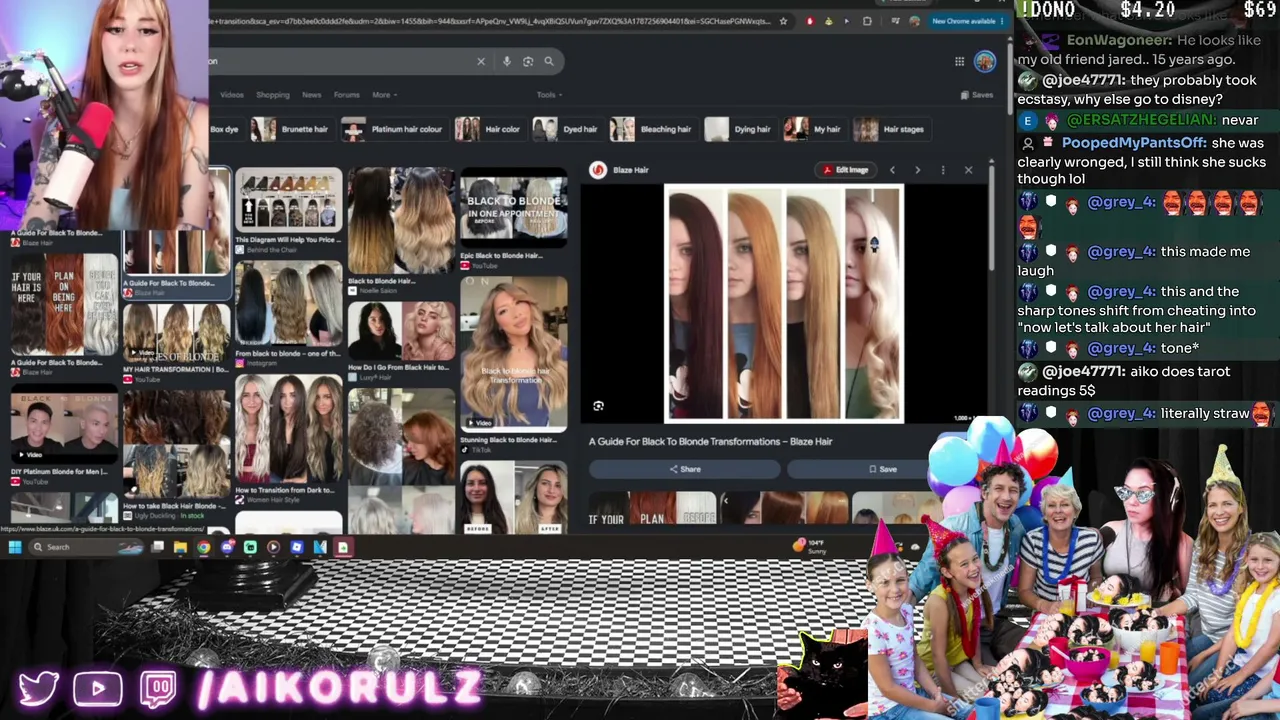
Task: Open the Windows Start menu
Action: (x=15, y=547)
